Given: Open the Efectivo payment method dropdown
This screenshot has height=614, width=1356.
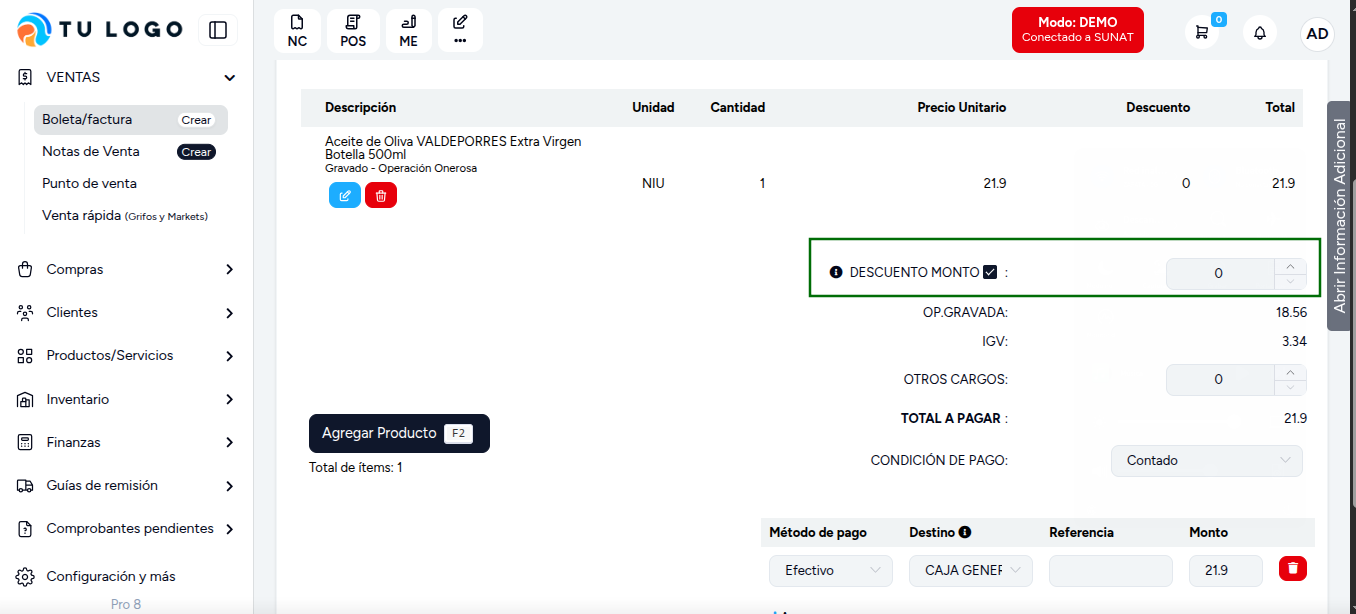Looking at the screenshot, I should pos(831,570).
